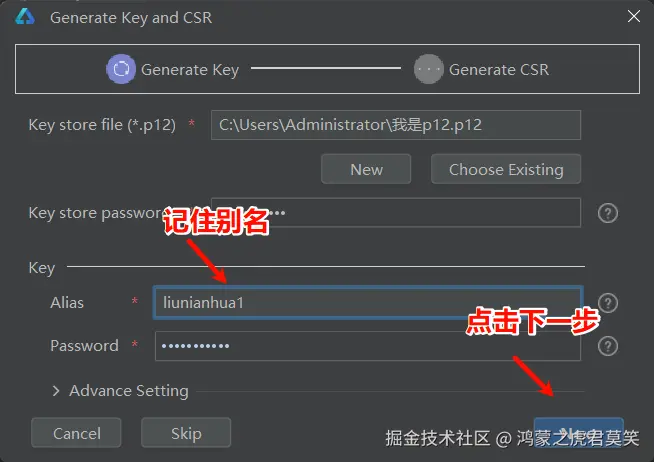Viewport: 654px width, 462px height.
Task: Click the Cancel button
Action: 76,433
